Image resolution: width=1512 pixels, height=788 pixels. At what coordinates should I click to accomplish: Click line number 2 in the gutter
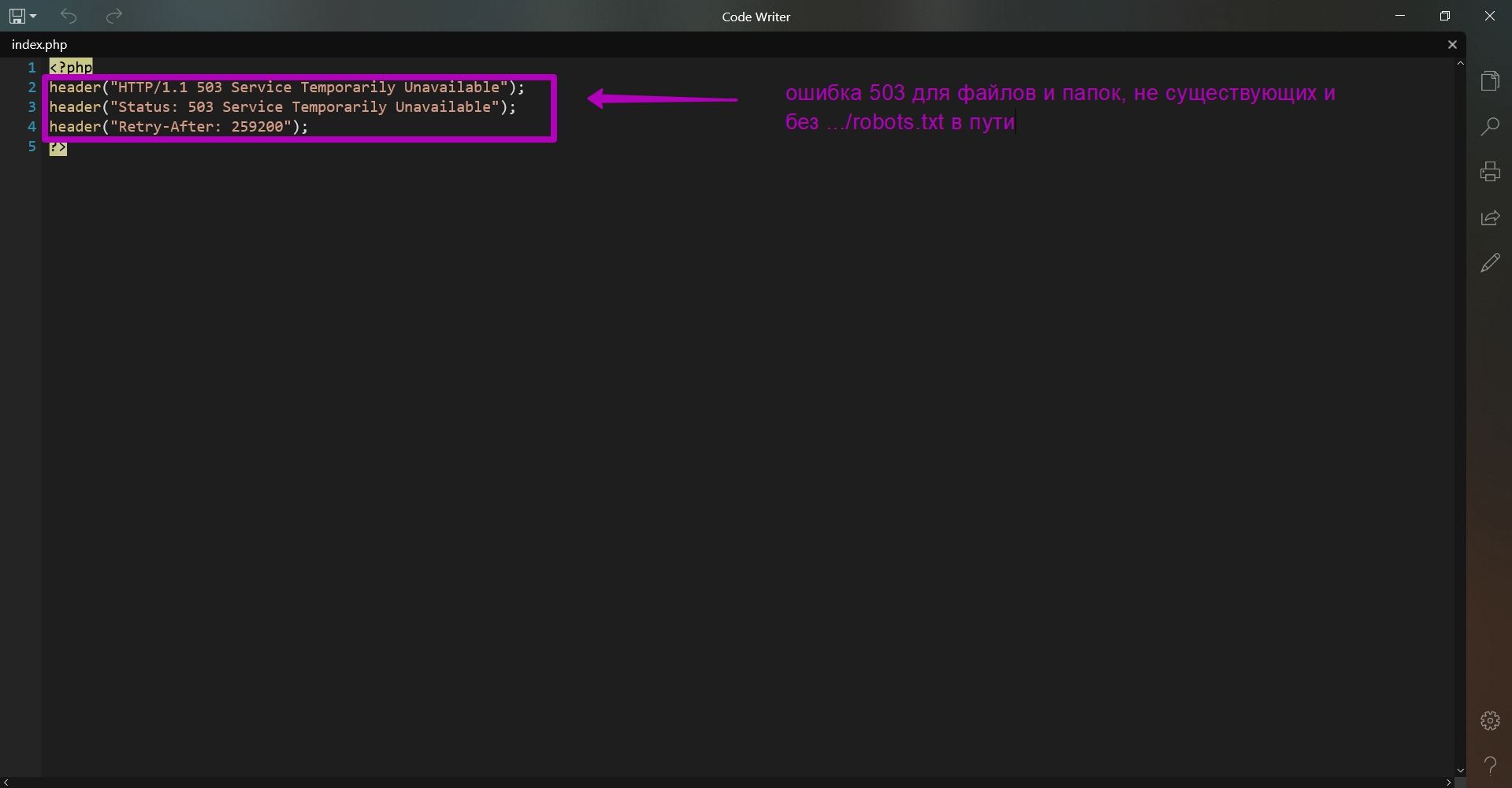click(32, 87)
